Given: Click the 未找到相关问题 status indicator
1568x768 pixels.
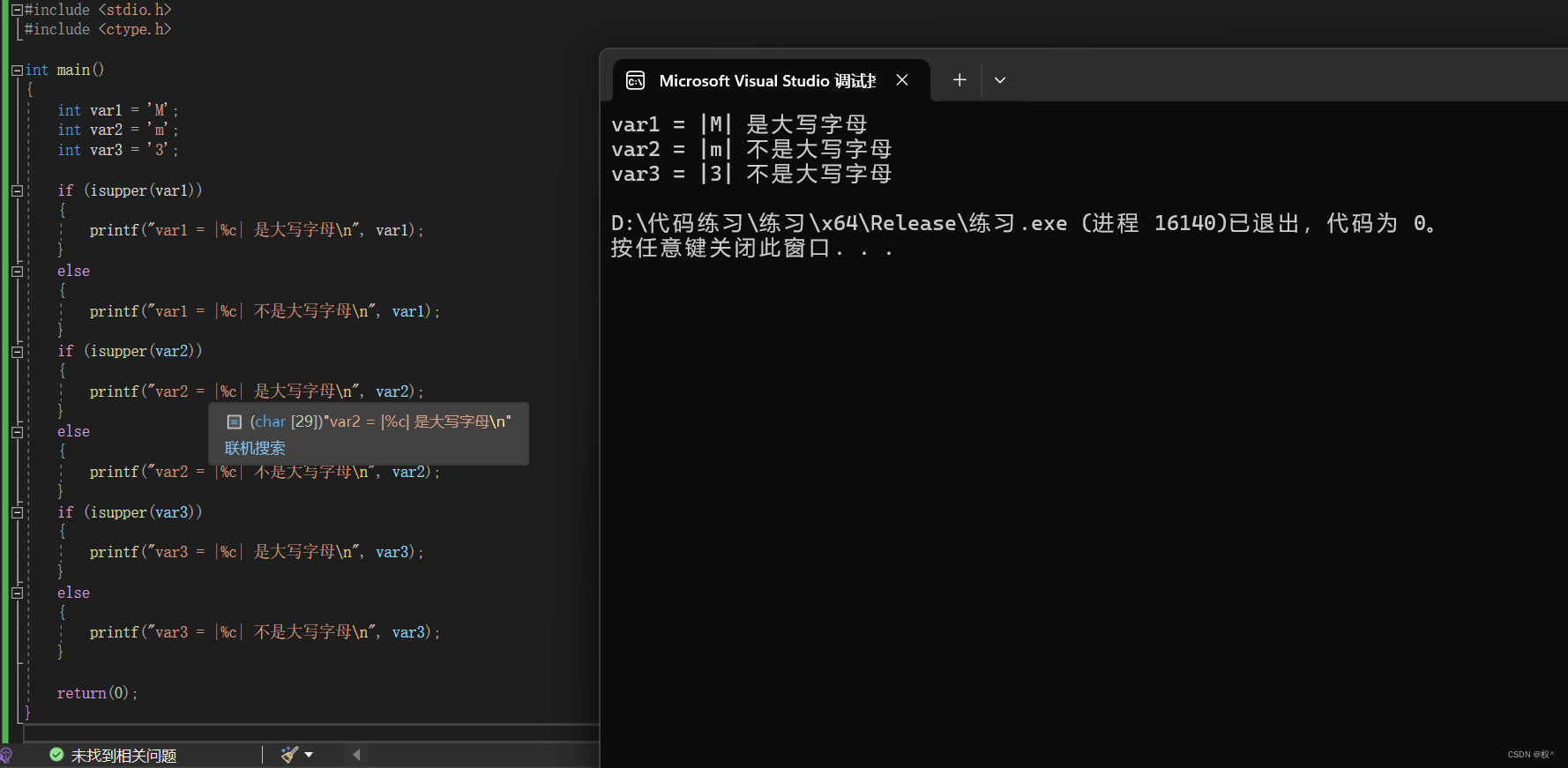Looking at the screenshot, I should coord(123,756).
